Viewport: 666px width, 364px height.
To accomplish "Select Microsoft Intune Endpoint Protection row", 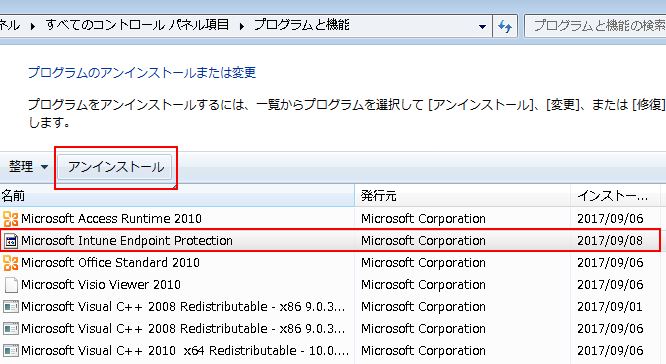I will (x=330, y=241).
